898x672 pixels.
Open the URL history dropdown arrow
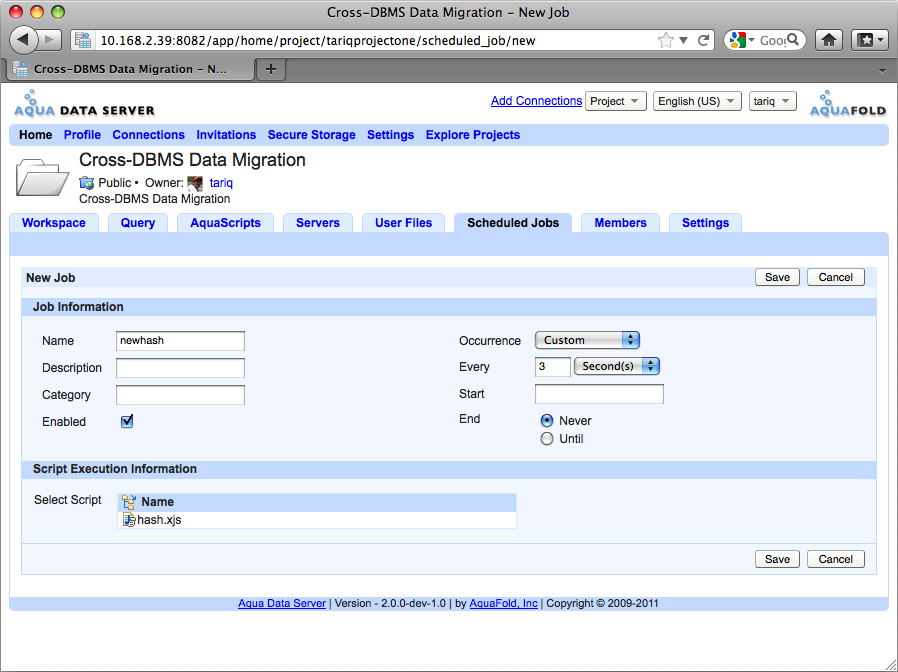[683, 40]
